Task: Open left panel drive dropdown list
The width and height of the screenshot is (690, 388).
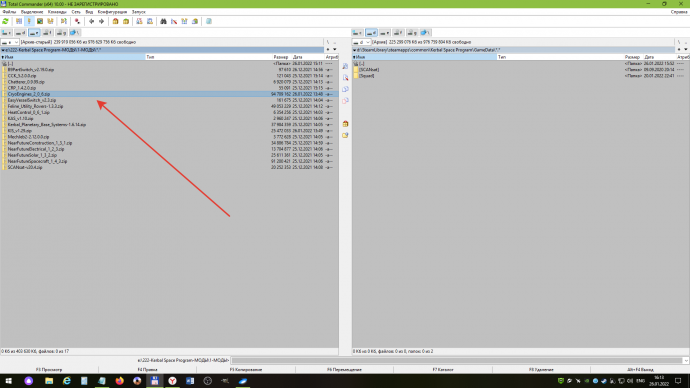Action: click(10, 42)
